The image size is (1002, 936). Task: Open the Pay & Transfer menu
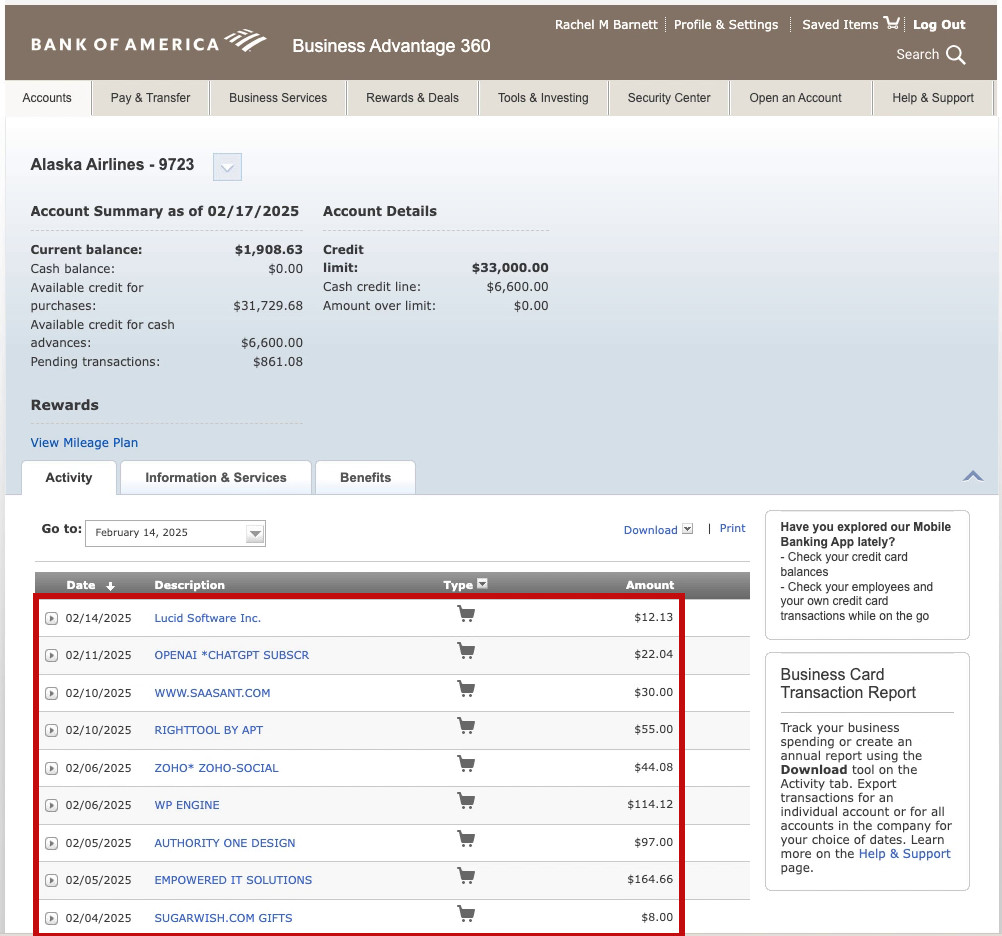tap(150, 98)
